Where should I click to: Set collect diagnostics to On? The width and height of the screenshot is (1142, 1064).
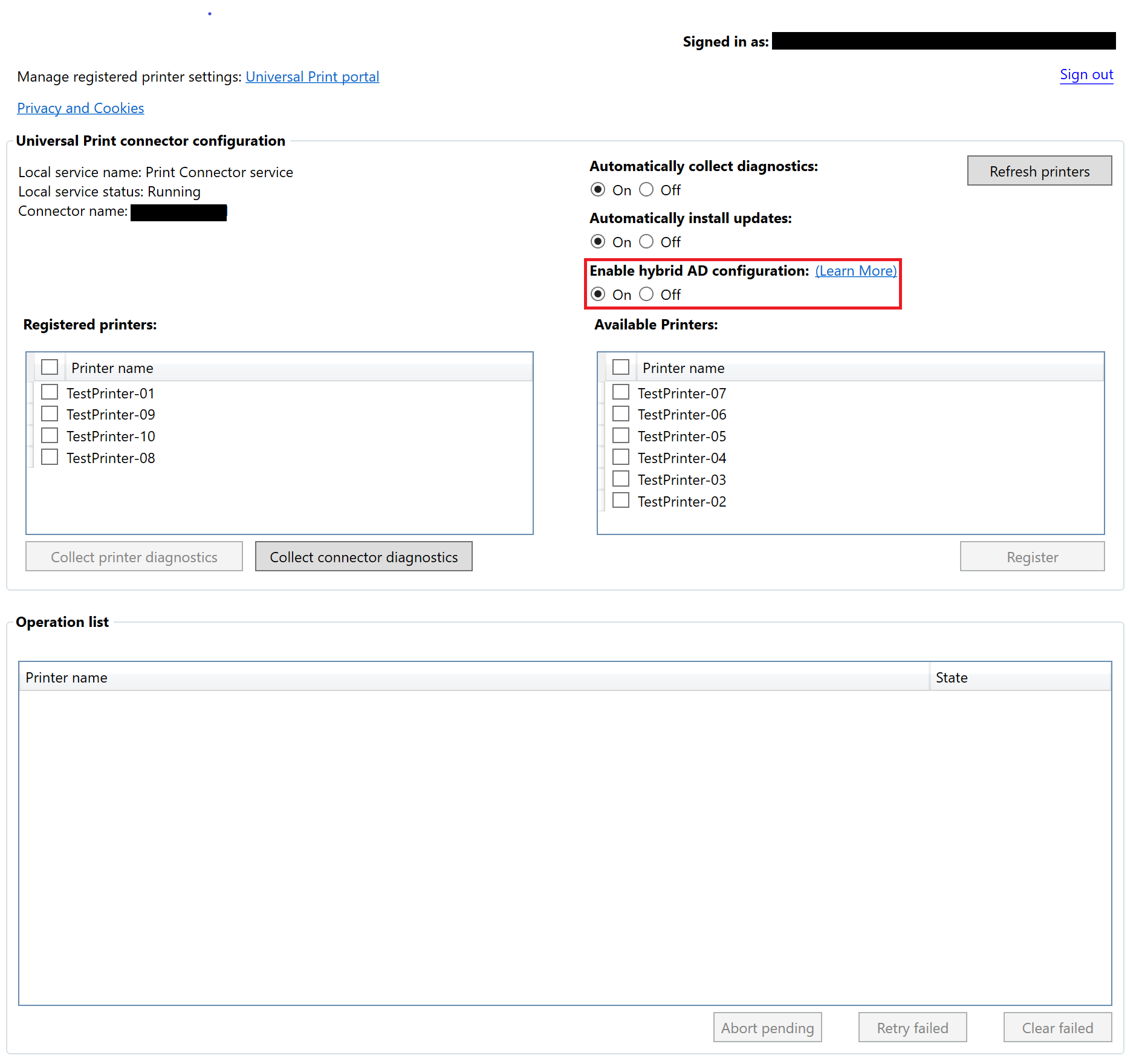coord(598,190)
